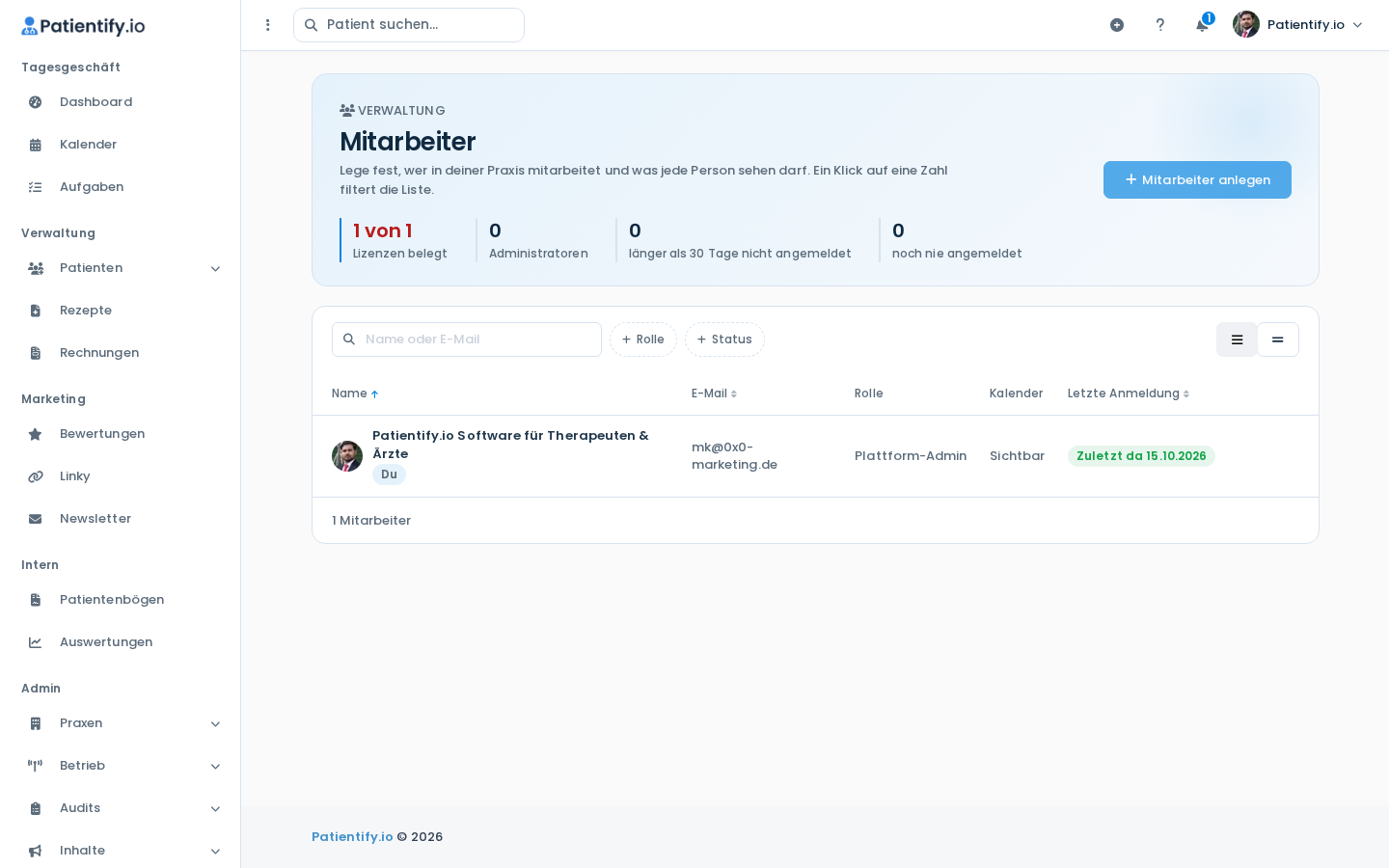
Task: Open notifications bell icon
Action: pos(1202,25)
